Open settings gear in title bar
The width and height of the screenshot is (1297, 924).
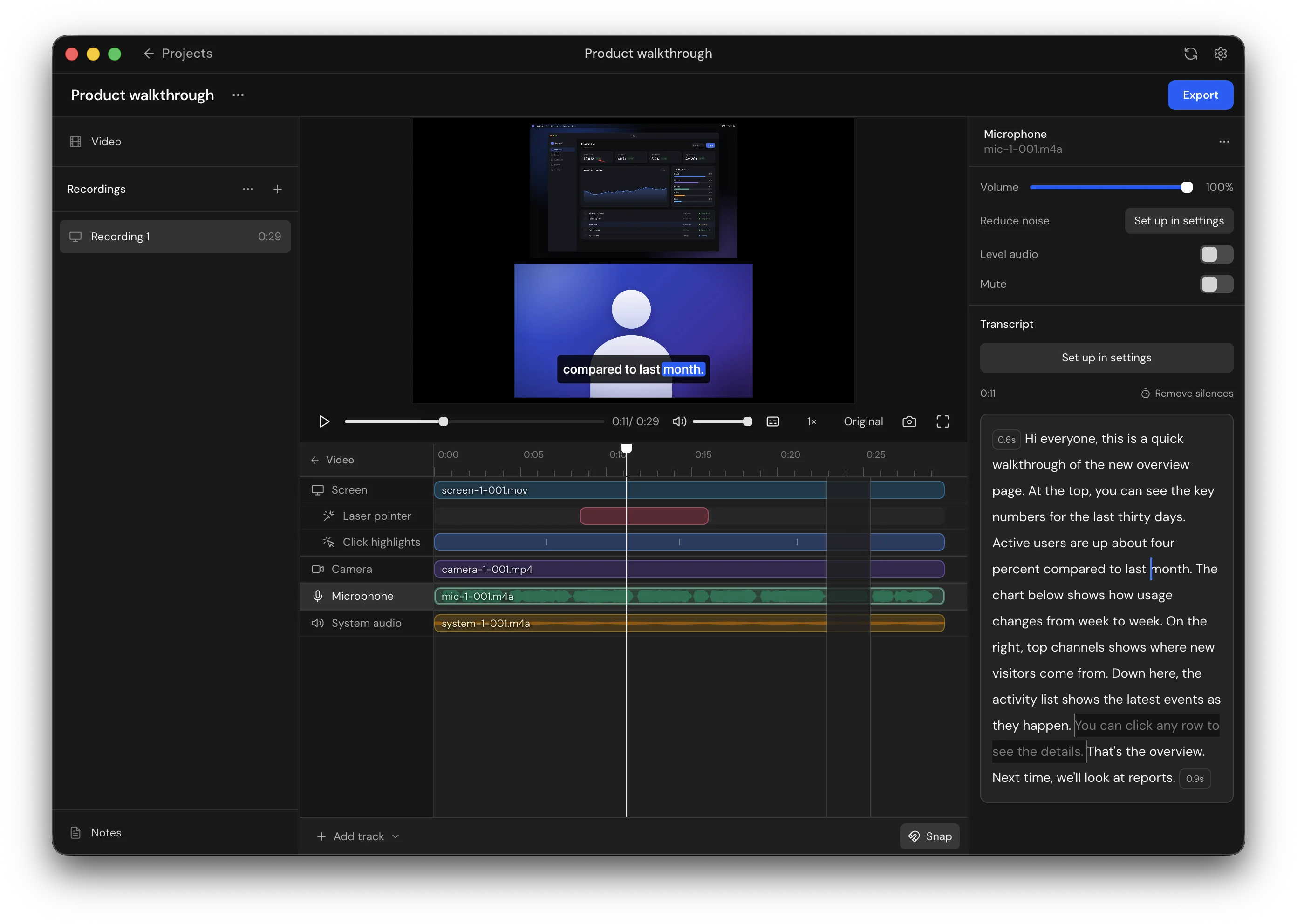point(1220,54)
